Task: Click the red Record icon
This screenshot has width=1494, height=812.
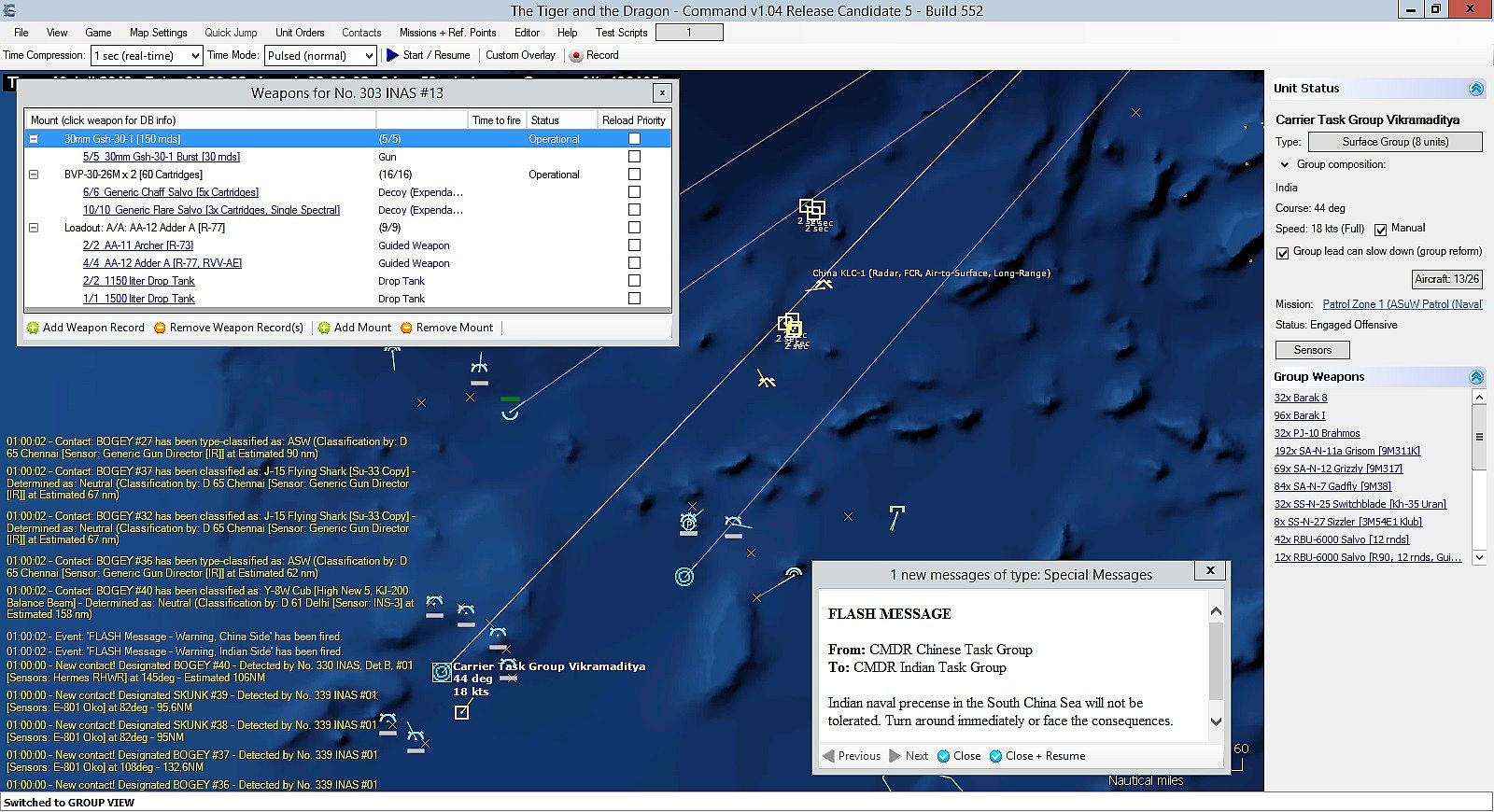Action: pos(576,56)
